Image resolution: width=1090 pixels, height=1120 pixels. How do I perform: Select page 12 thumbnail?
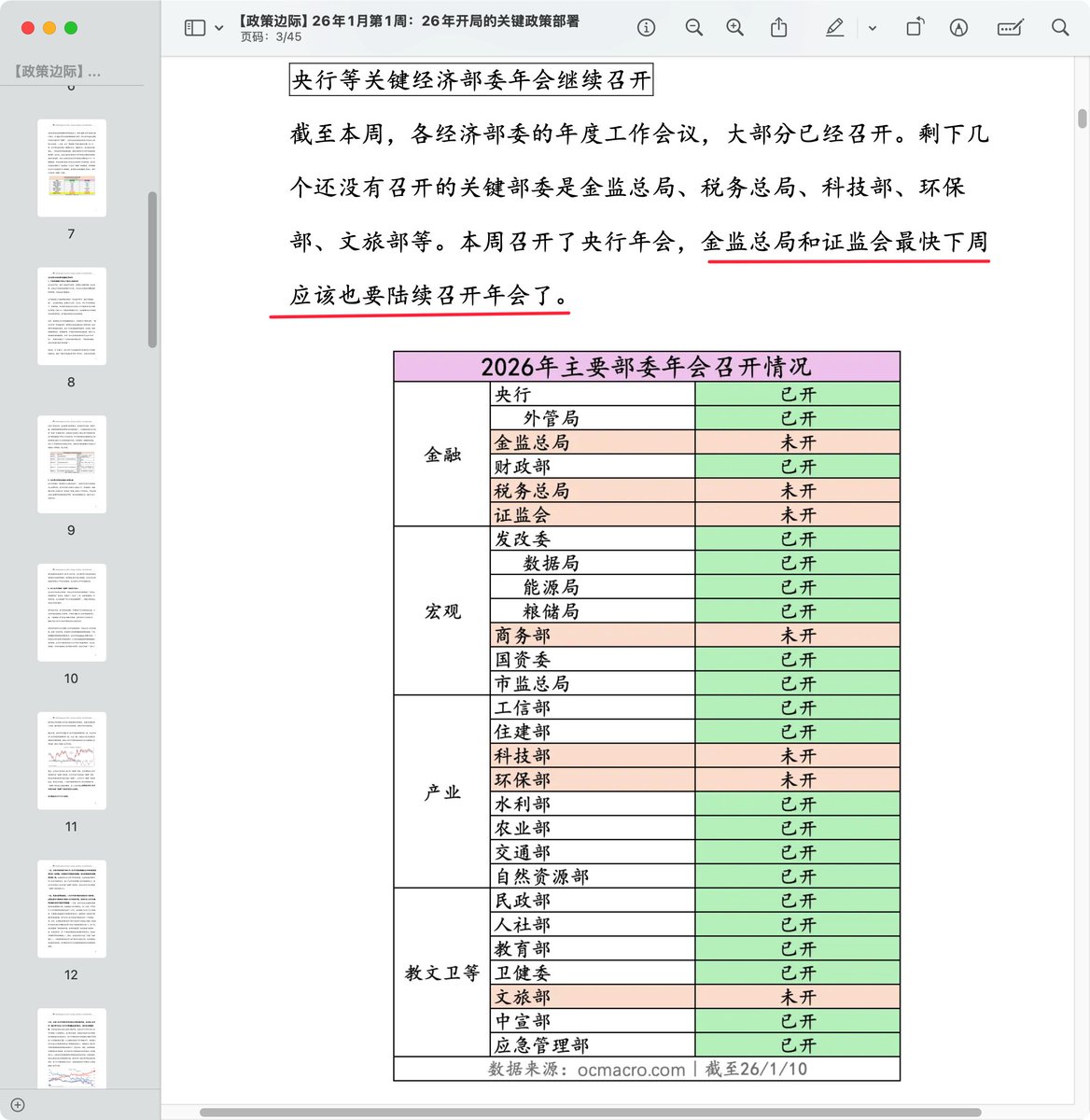72,909
